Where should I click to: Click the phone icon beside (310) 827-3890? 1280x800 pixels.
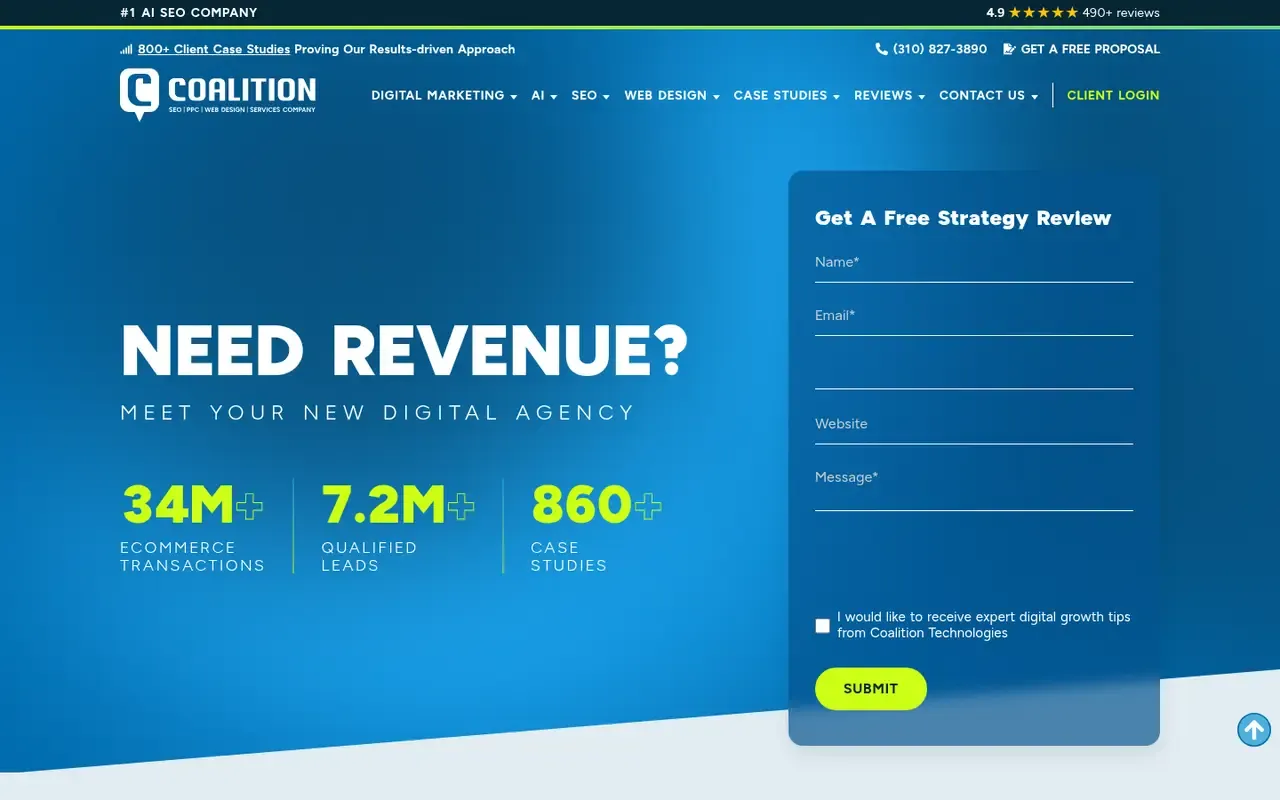pyautogui.click(x=881, y=49)
